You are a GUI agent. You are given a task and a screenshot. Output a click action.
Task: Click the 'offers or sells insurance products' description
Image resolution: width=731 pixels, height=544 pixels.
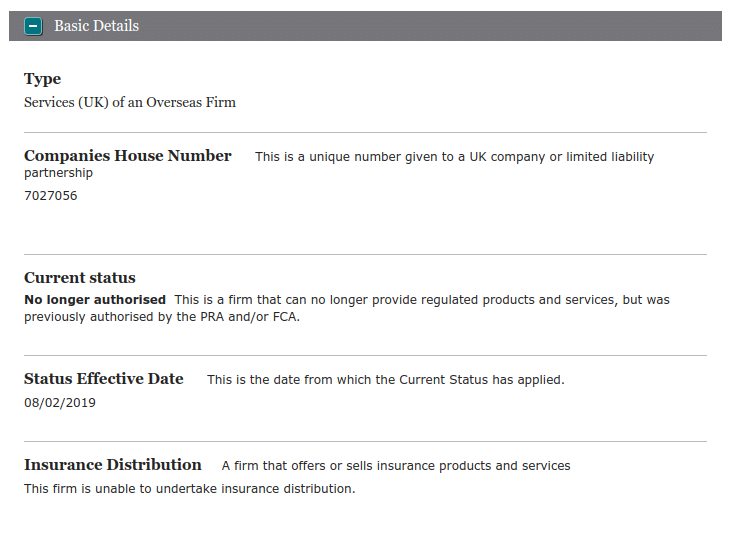(396, 466)
